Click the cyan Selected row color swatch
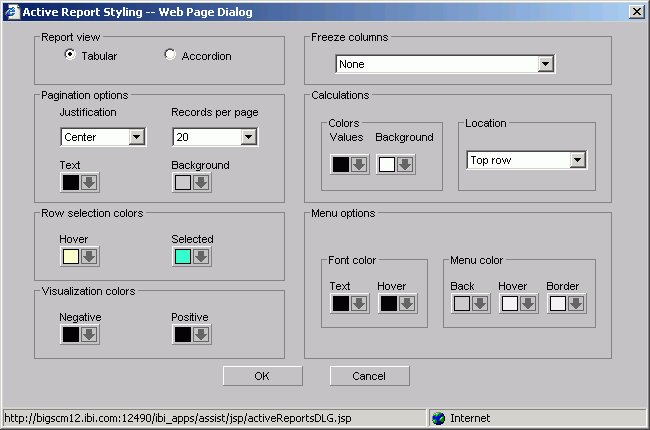 tap(182, 257)
